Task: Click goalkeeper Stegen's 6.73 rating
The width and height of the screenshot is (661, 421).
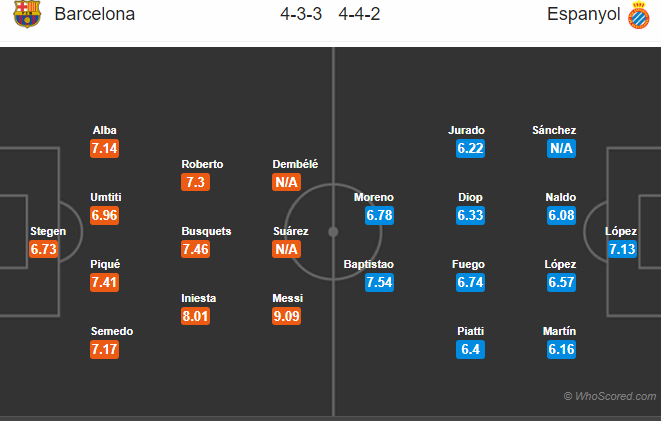Action: [44, 249]
